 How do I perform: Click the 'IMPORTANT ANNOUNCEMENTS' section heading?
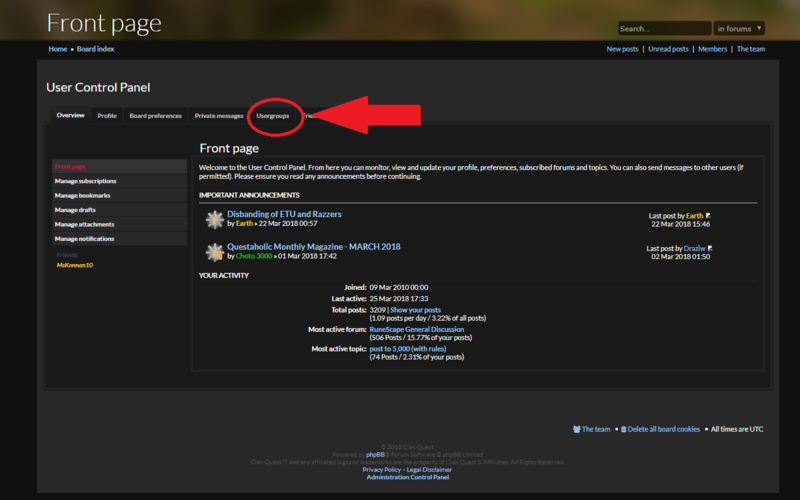coord(249,195)
